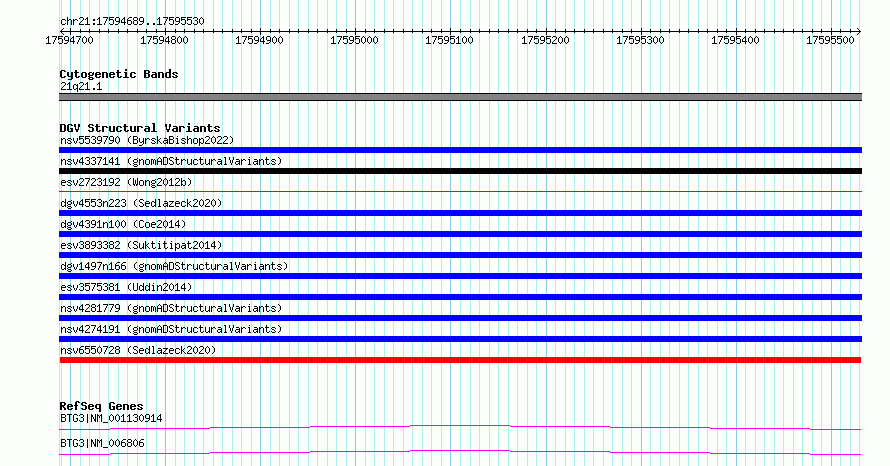Open variant nsv4337141 (gnomADStructuralVariants) label
The width and height of the screenshot is (890, 466).
click(171, 161)
